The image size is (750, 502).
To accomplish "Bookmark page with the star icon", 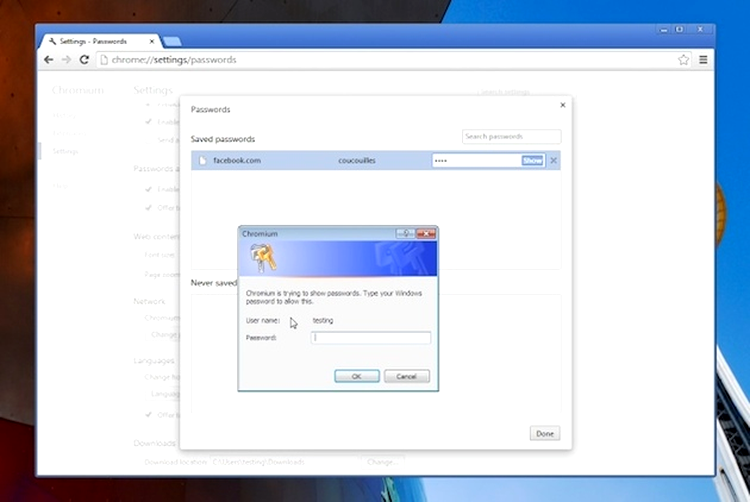I will pos(684,60).
